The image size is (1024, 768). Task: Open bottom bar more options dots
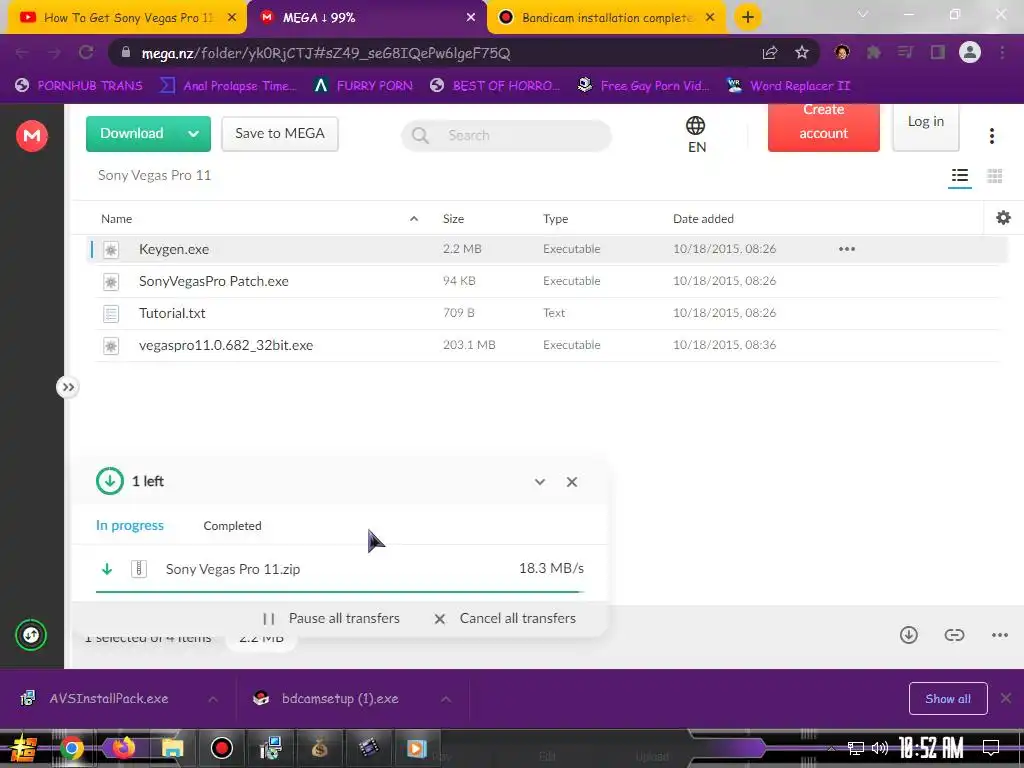(x=999, y=635)
